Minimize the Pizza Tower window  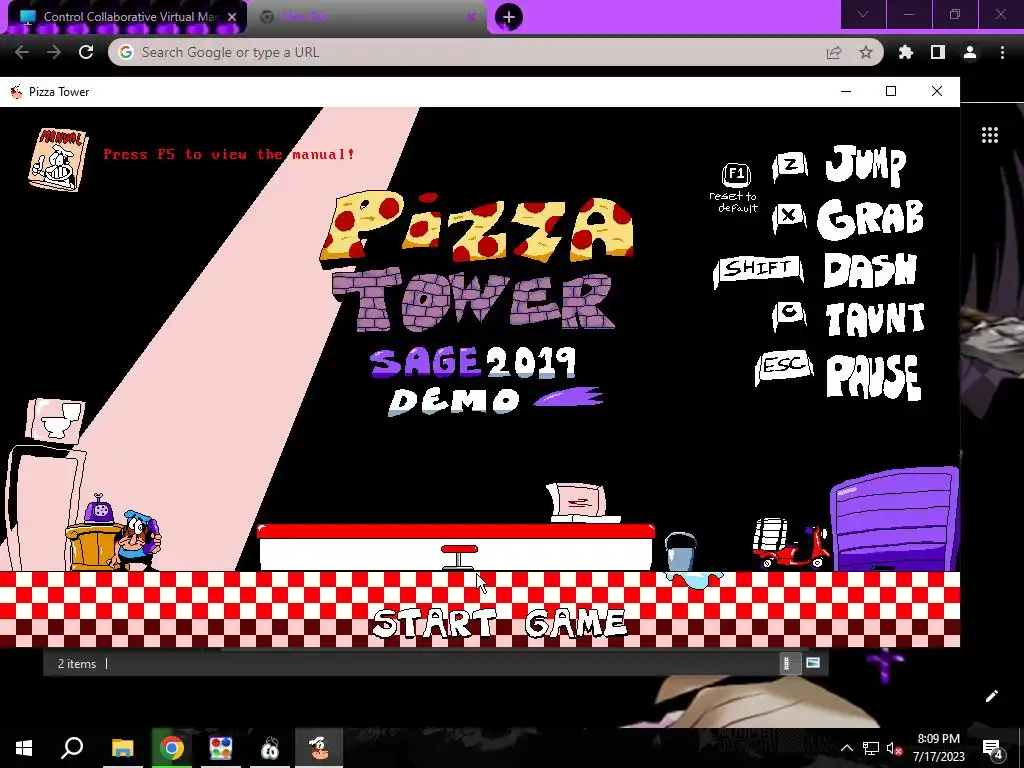(x=846, y=91)
